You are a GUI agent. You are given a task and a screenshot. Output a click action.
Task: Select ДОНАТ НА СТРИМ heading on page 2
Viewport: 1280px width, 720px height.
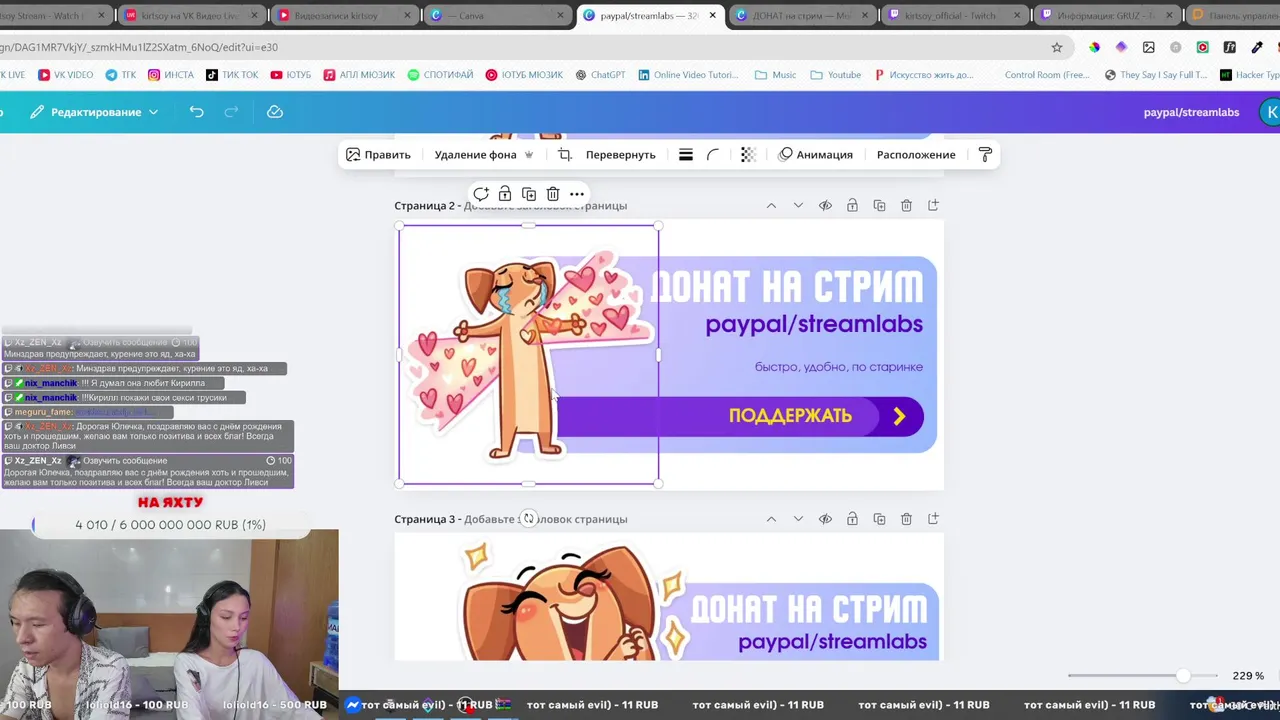pyautogui.click(x=787, y=288)
